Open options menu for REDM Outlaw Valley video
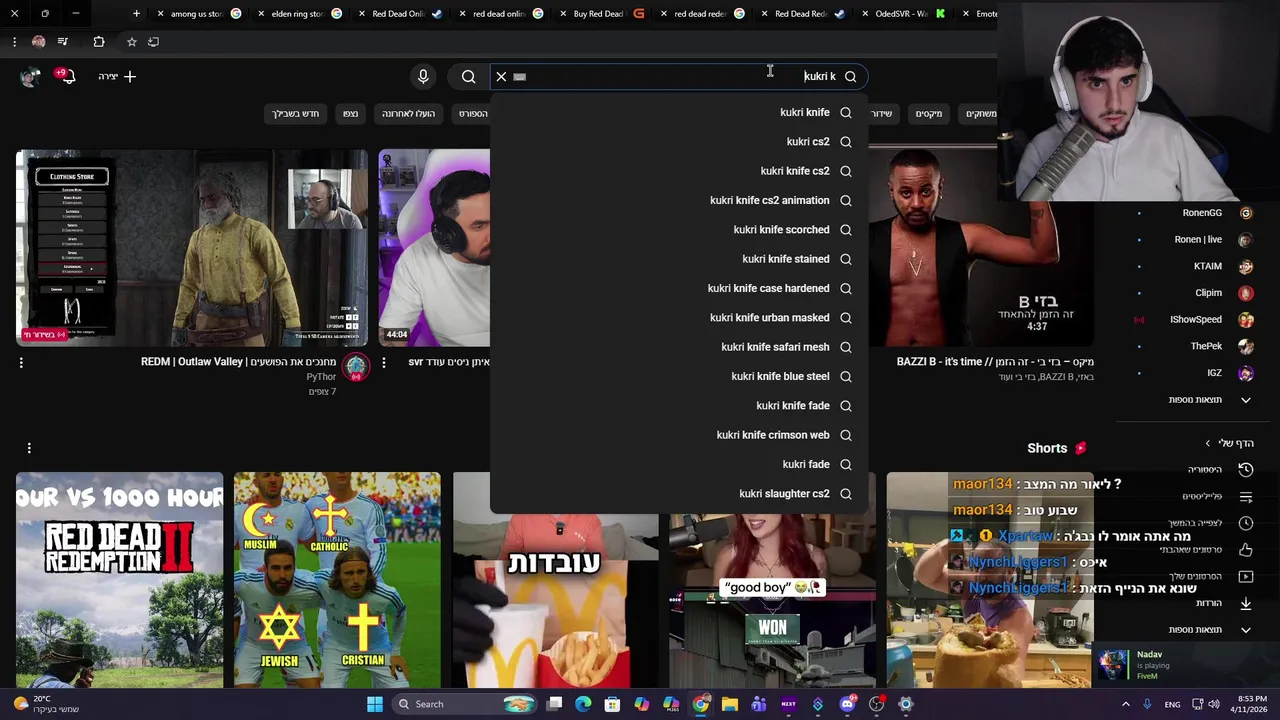The height and width of the screenshot is (720, 1280). (21, 363)
